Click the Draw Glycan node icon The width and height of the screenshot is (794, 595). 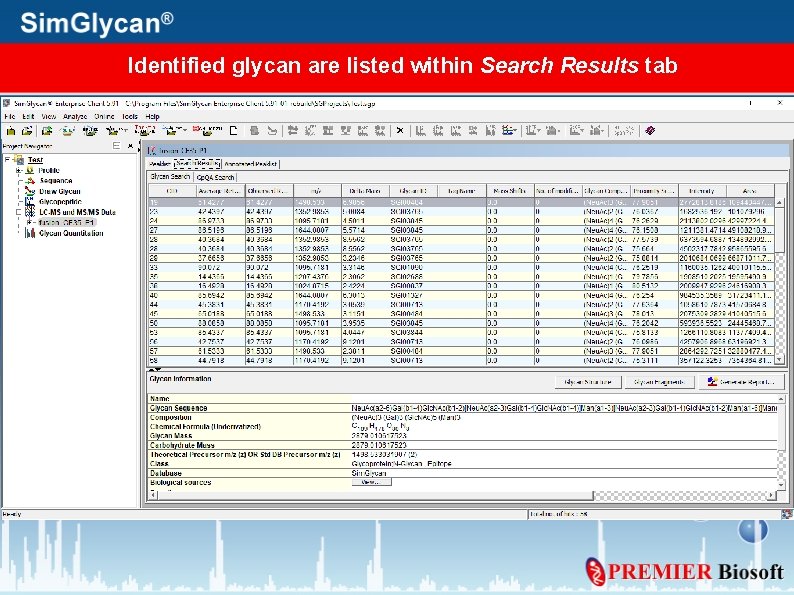[x=30, y=191]
